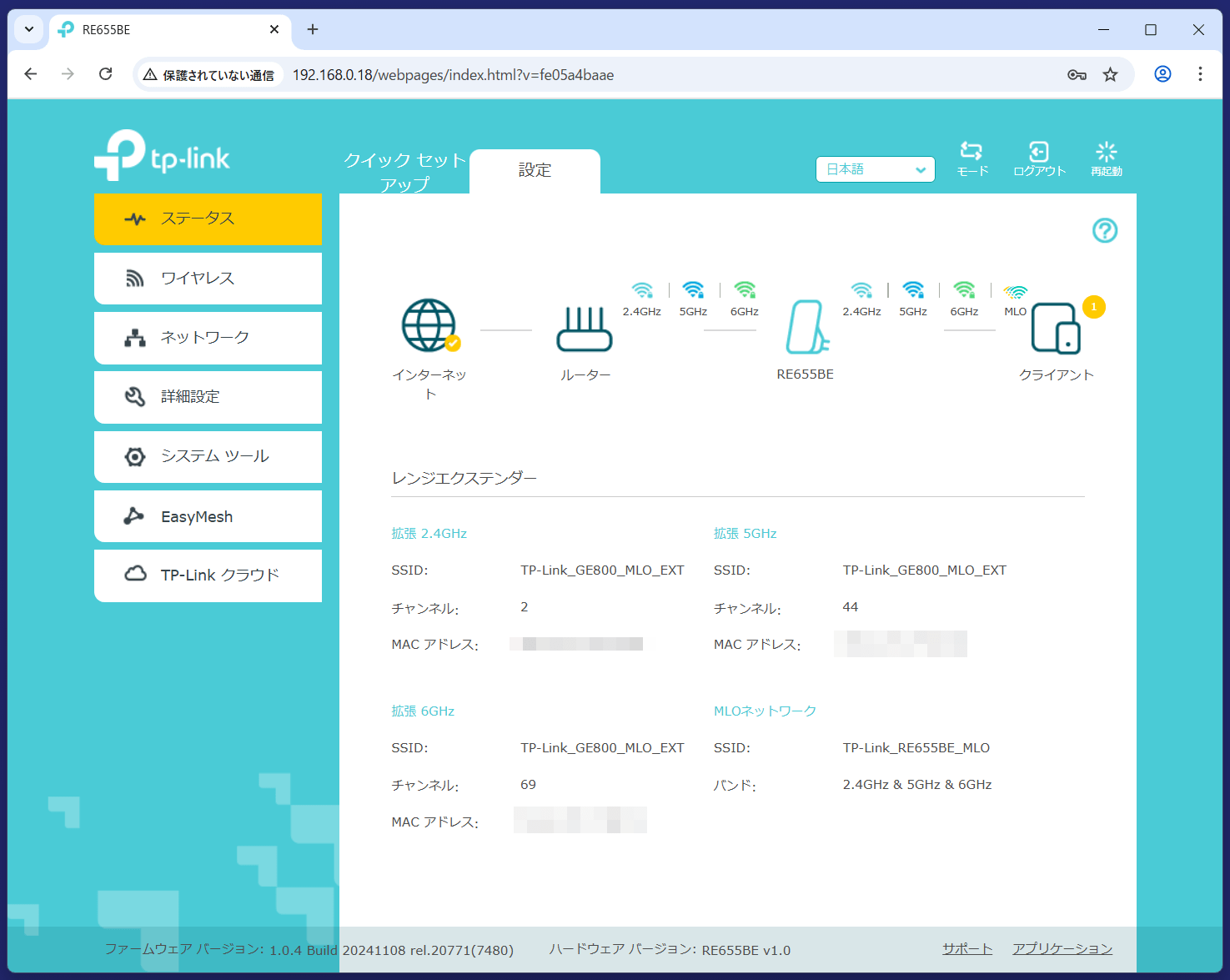Click the 拡張 5GHz heading
Image resolution: width=1230 pixels, height=980 pixels.
click(x=746, y=534)
